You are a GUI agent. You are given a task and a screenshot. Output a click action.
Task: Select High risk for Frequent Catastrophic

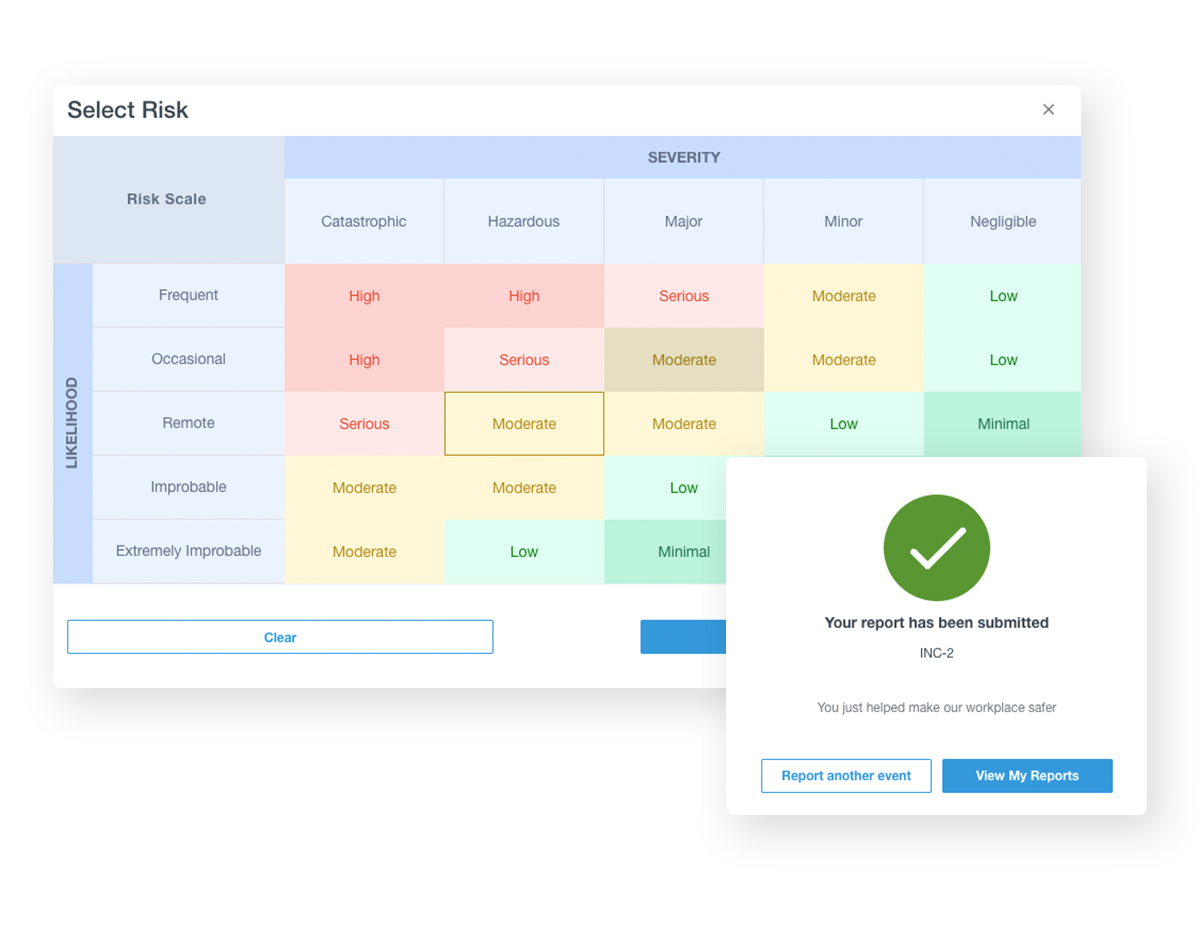point(364,296)
